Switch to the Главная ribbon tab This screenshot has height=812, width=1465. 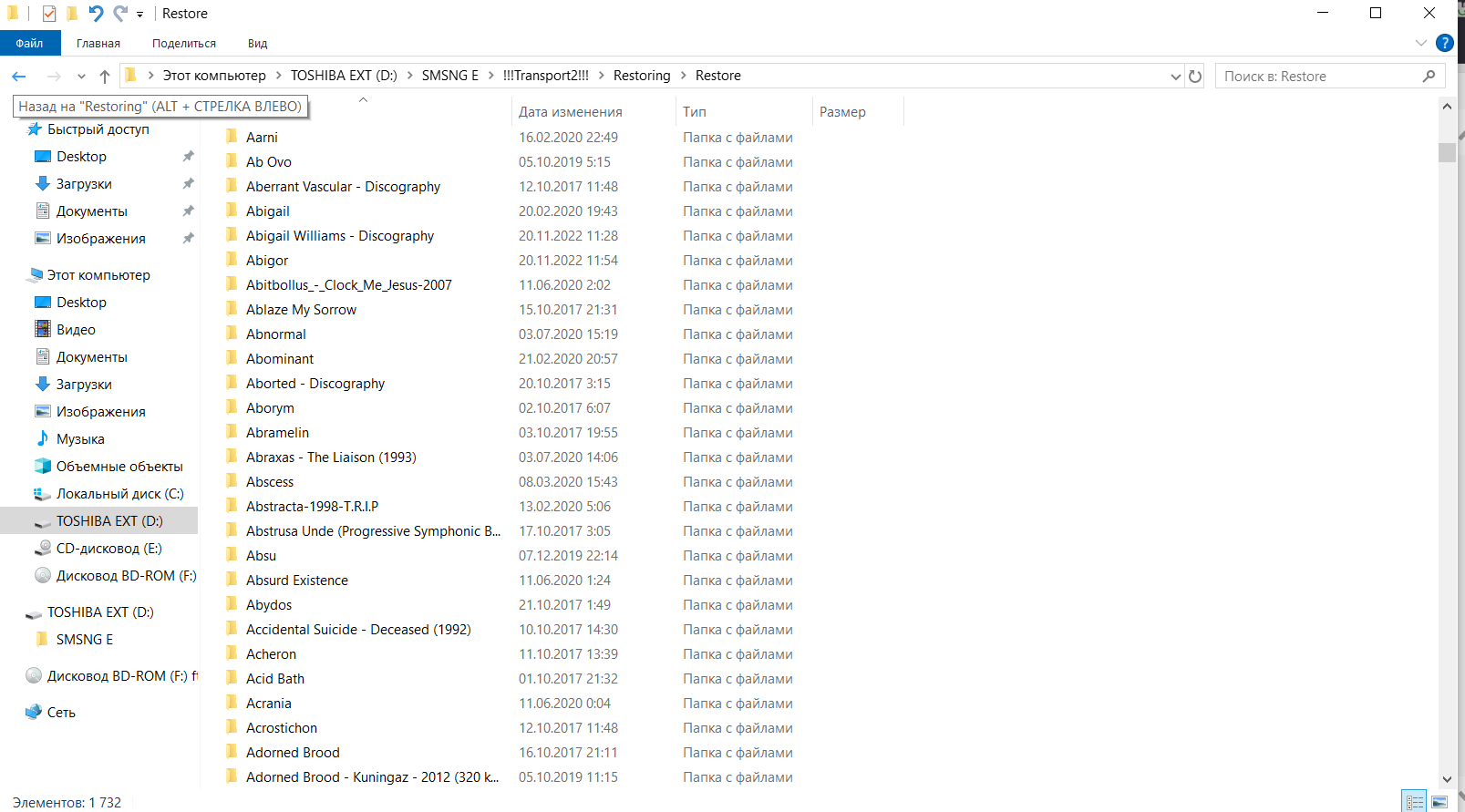[x=98, y=43]
